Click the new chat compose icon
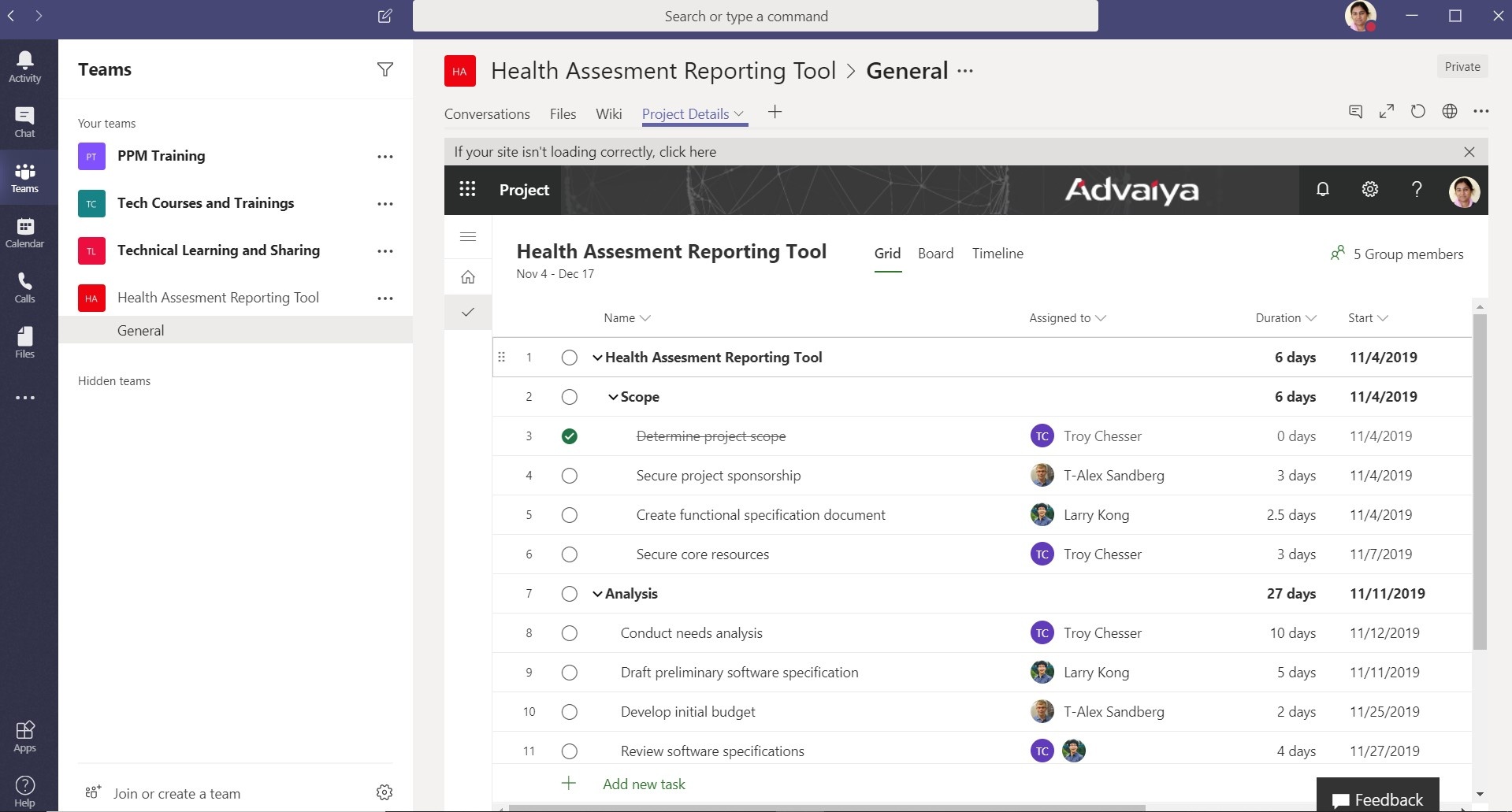Viewport: 1512px width, 812px height. [x=385, y=16]
